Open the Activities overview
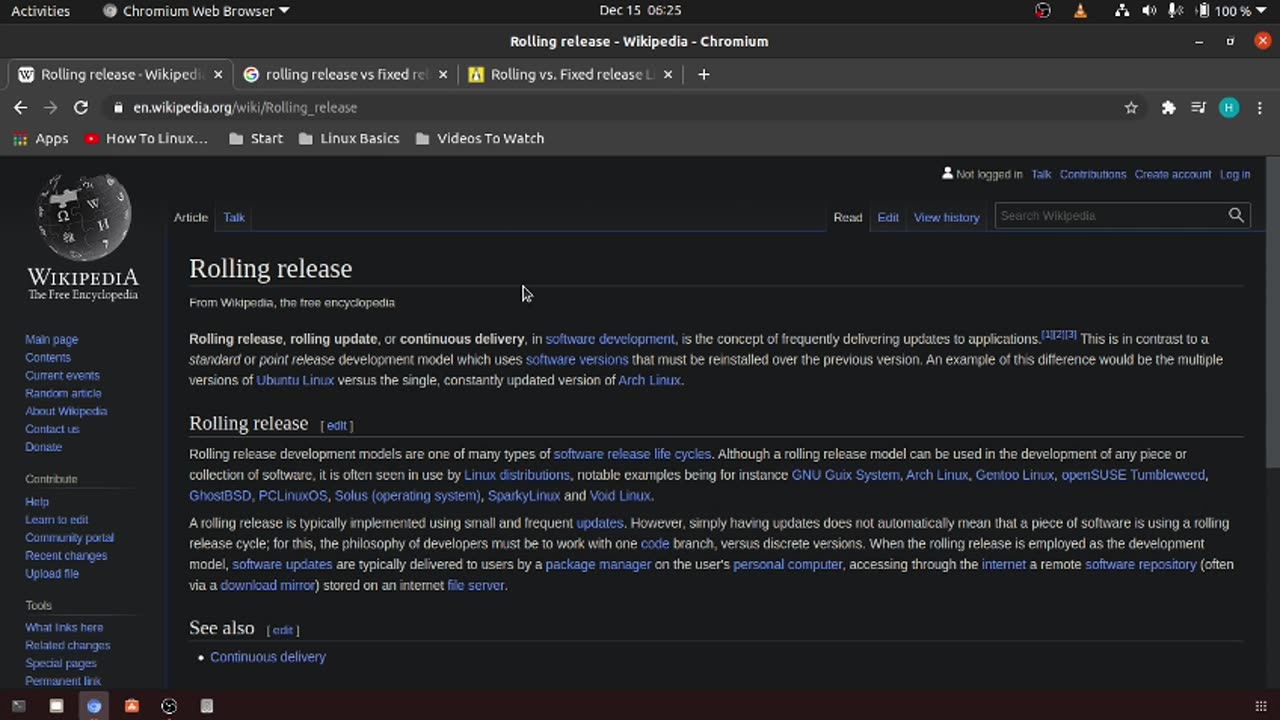 [x=40, y=11]
